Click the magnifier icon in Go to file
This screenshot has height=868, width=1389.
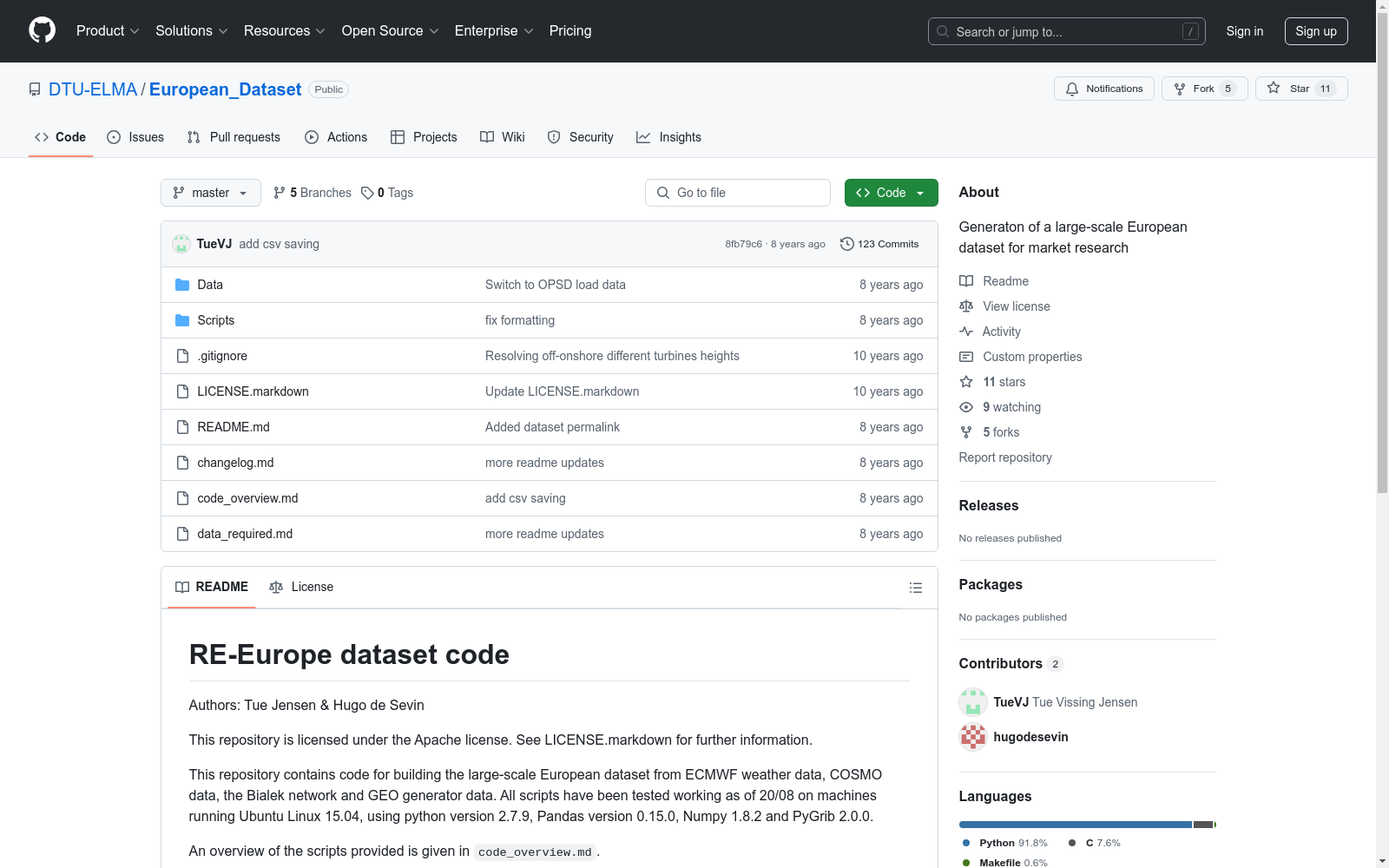coord(663,193)
